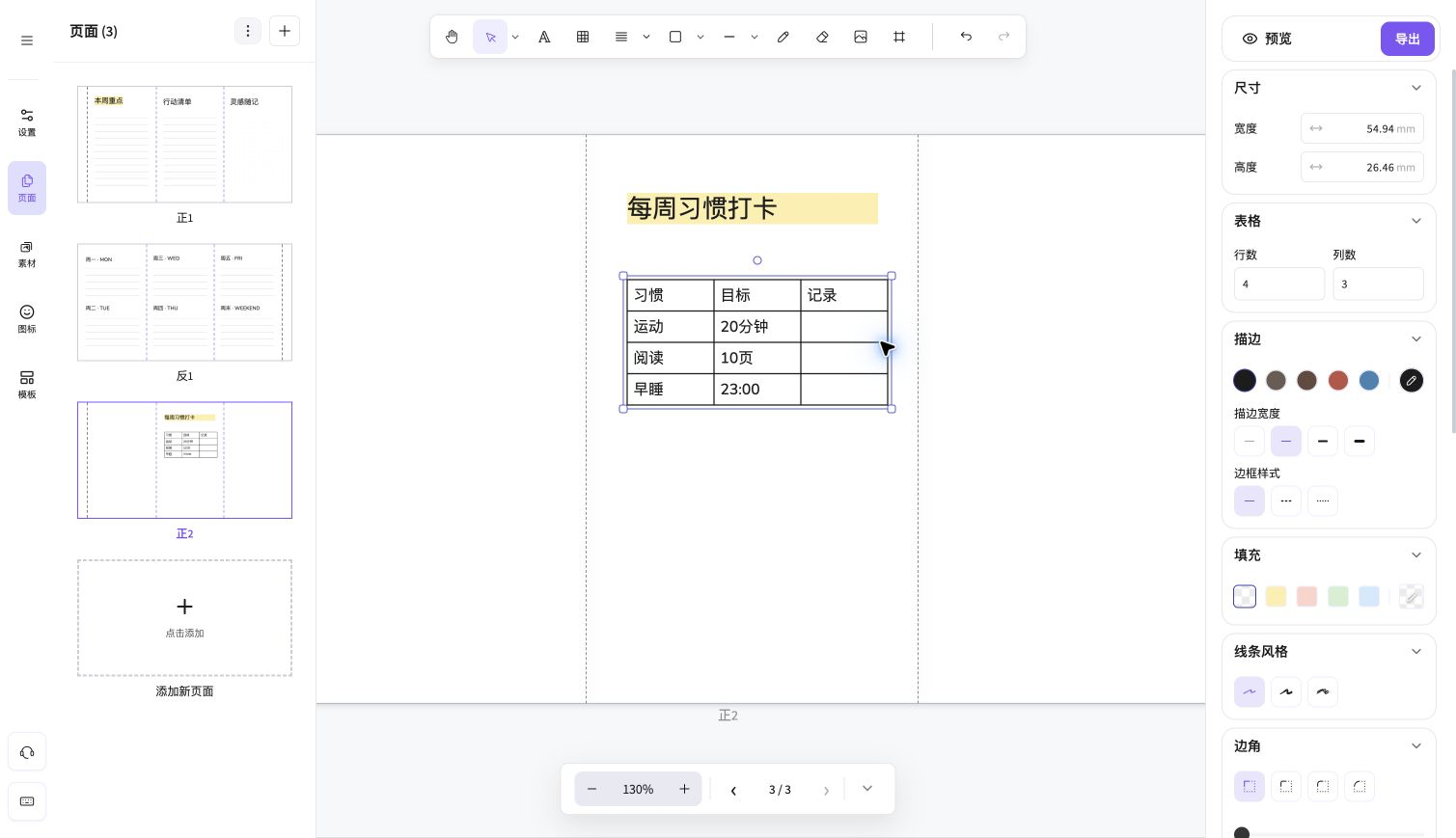
Task: Select heaviest sketchy line style
Action: click(x=1323, y=691)
